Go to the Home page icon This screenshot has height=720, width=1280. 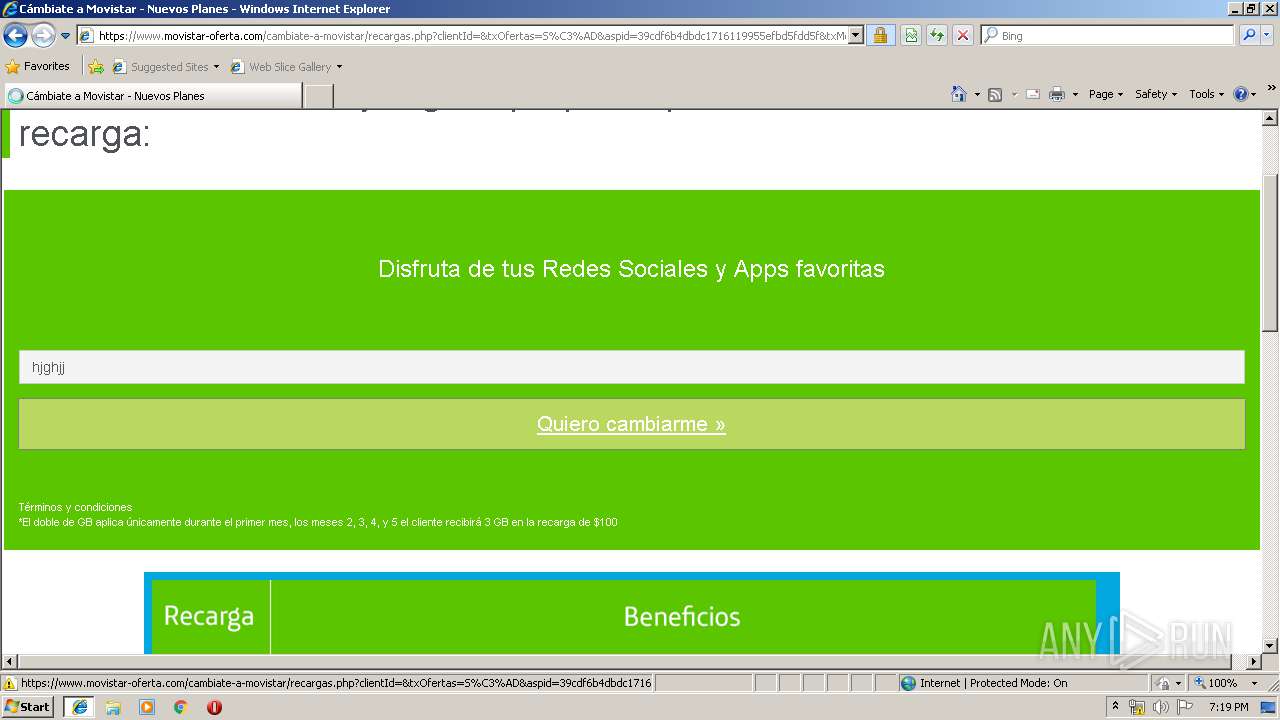(959, 94)
